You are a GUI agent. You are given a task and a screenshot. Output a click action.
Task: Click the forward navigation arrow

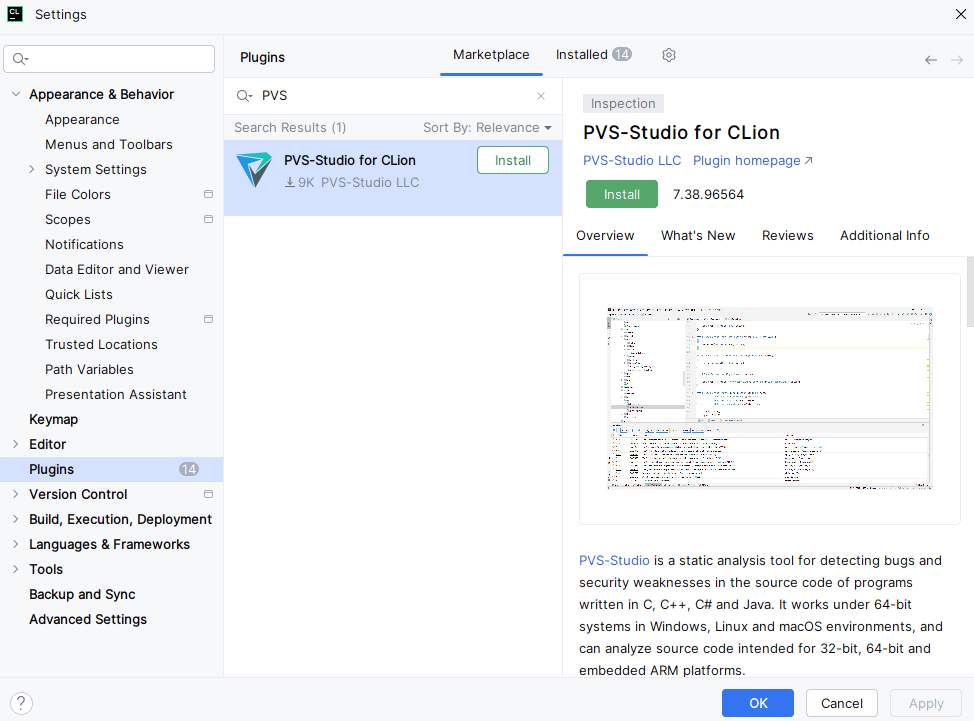957,60
